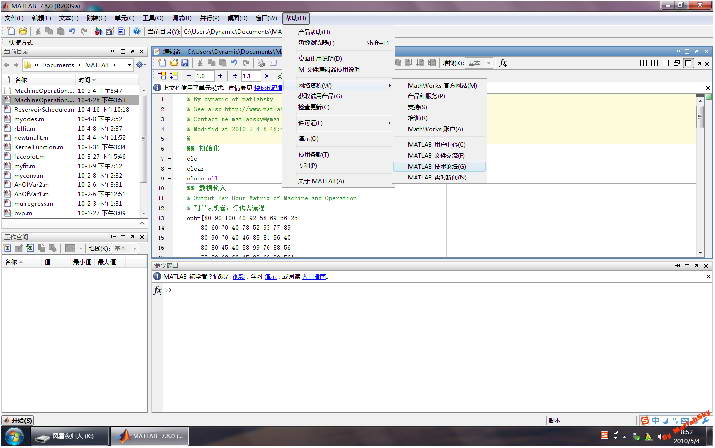The width and height of the screenshot is (715, 448).
Task: Click the Windows Start button
Action: [14, 437]
